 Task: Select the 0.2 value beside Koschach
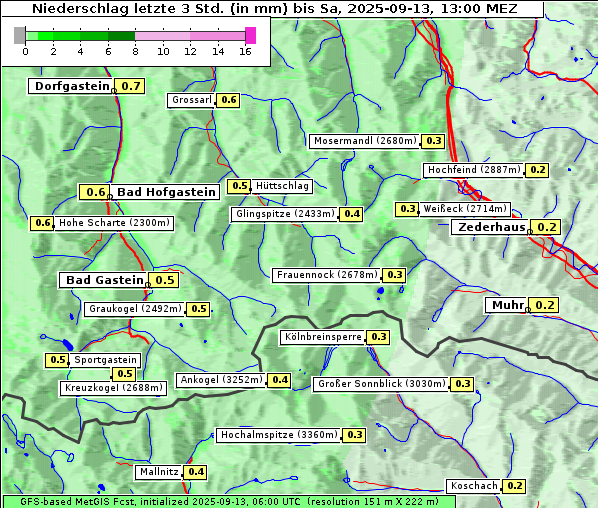click(514, 486)
